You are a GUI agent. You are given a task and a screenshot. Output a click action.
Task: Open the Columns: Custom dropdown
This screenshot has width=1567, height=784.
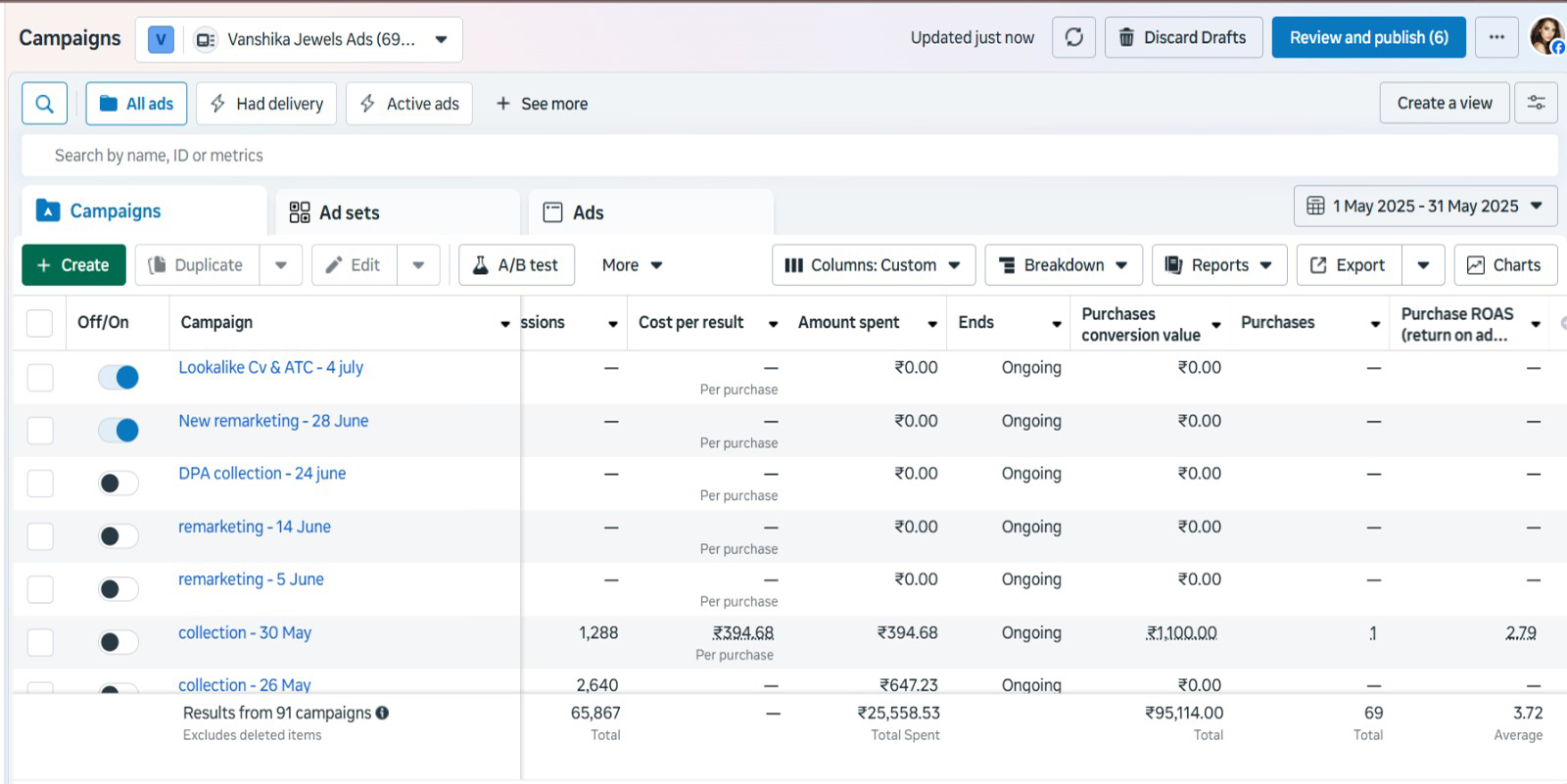[x=873, y=265]
